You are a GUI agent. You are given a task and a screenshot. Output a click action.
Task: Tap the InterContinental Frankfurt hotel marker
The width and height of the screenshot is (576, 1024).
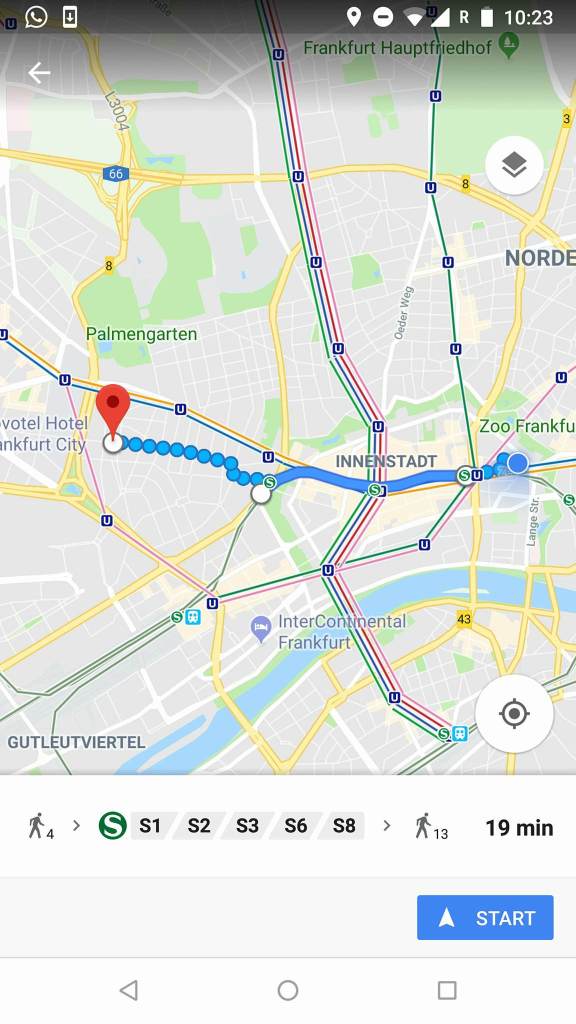(x=261, y=628)
